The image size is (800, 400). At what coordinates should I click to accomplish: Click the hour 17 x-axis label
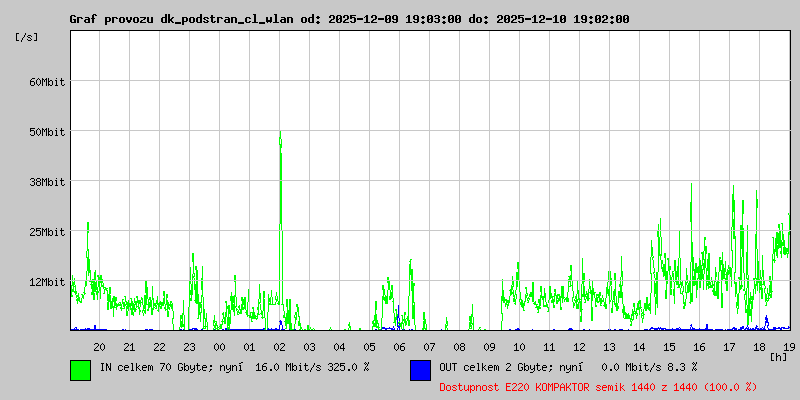pyautogui.click(x=730, y=347)
